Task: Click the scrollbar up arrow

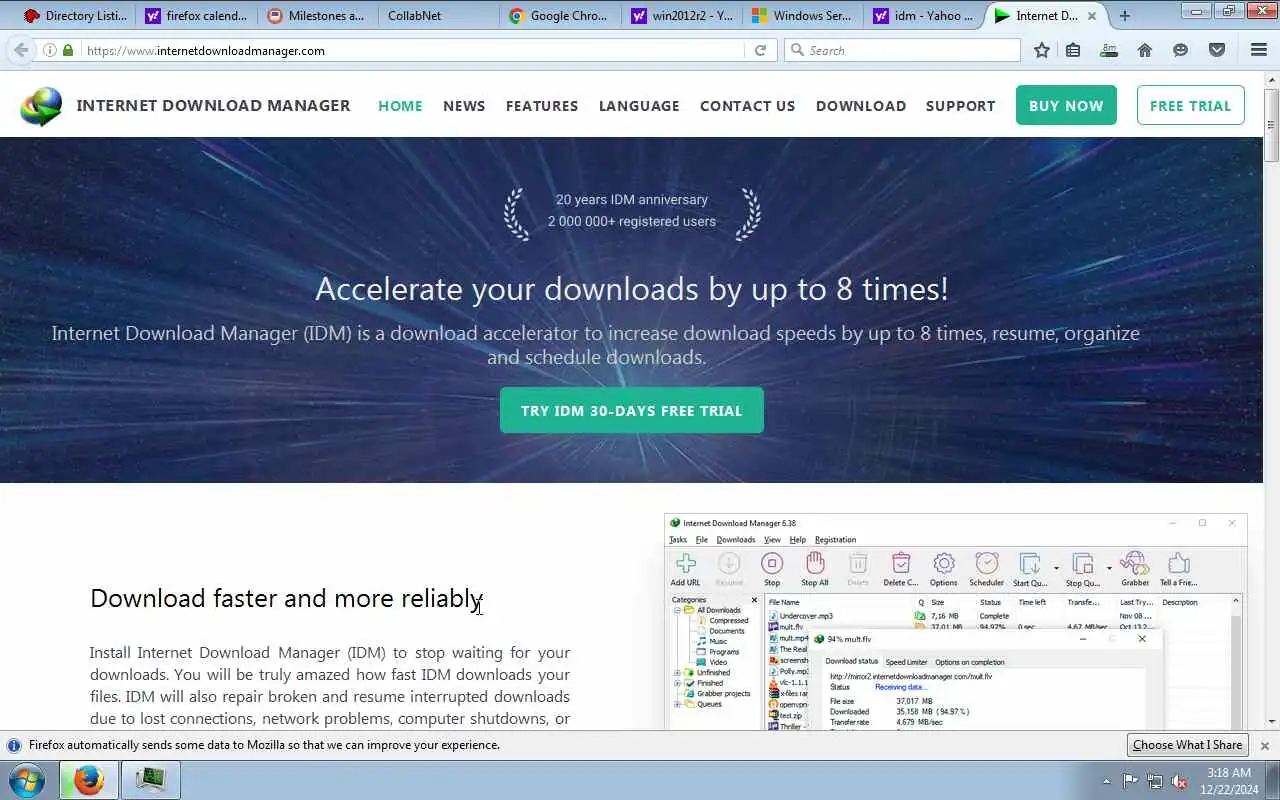Action: click(1272, 79)
